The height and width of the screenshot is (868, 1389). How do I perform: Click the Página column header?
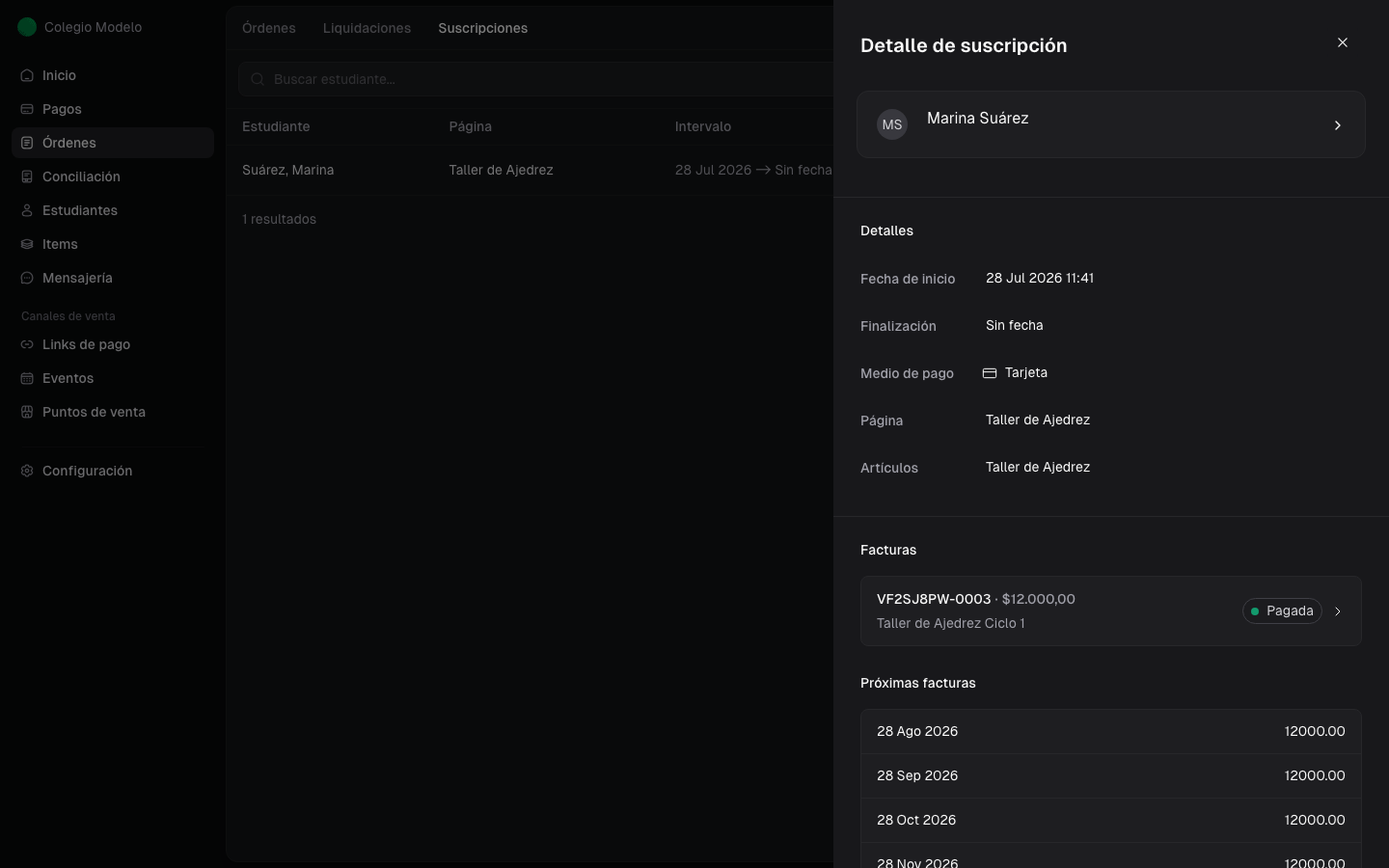[470, 126]
